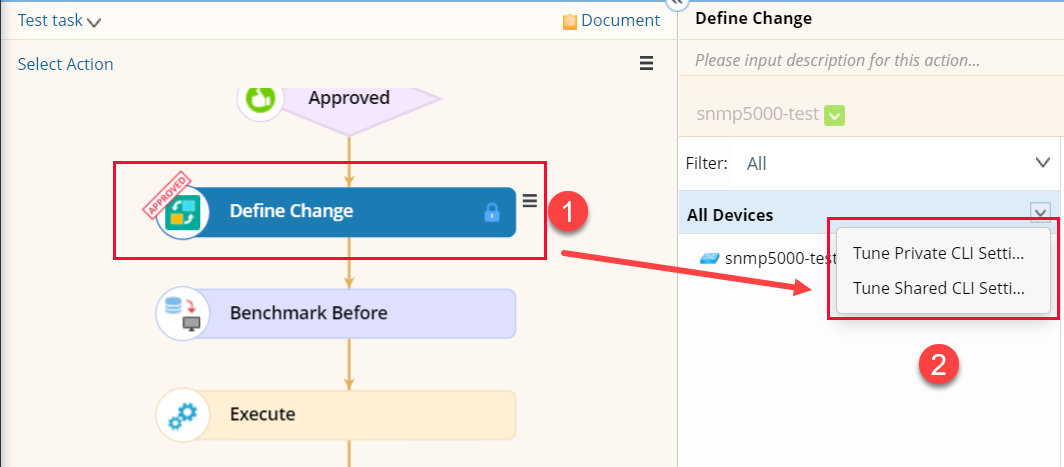1064x467 pixels.
Task: Click the lock icon on Define Change
Action: 492,213
